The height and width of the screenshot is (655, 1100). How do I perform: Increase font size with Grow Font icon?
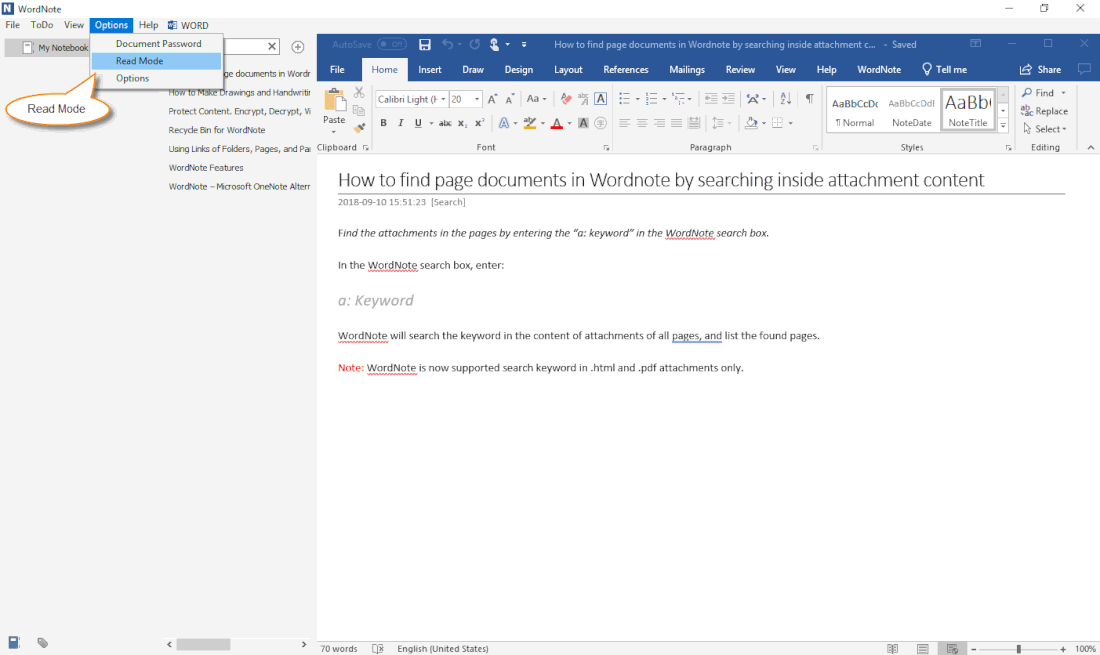pos(492,99)
